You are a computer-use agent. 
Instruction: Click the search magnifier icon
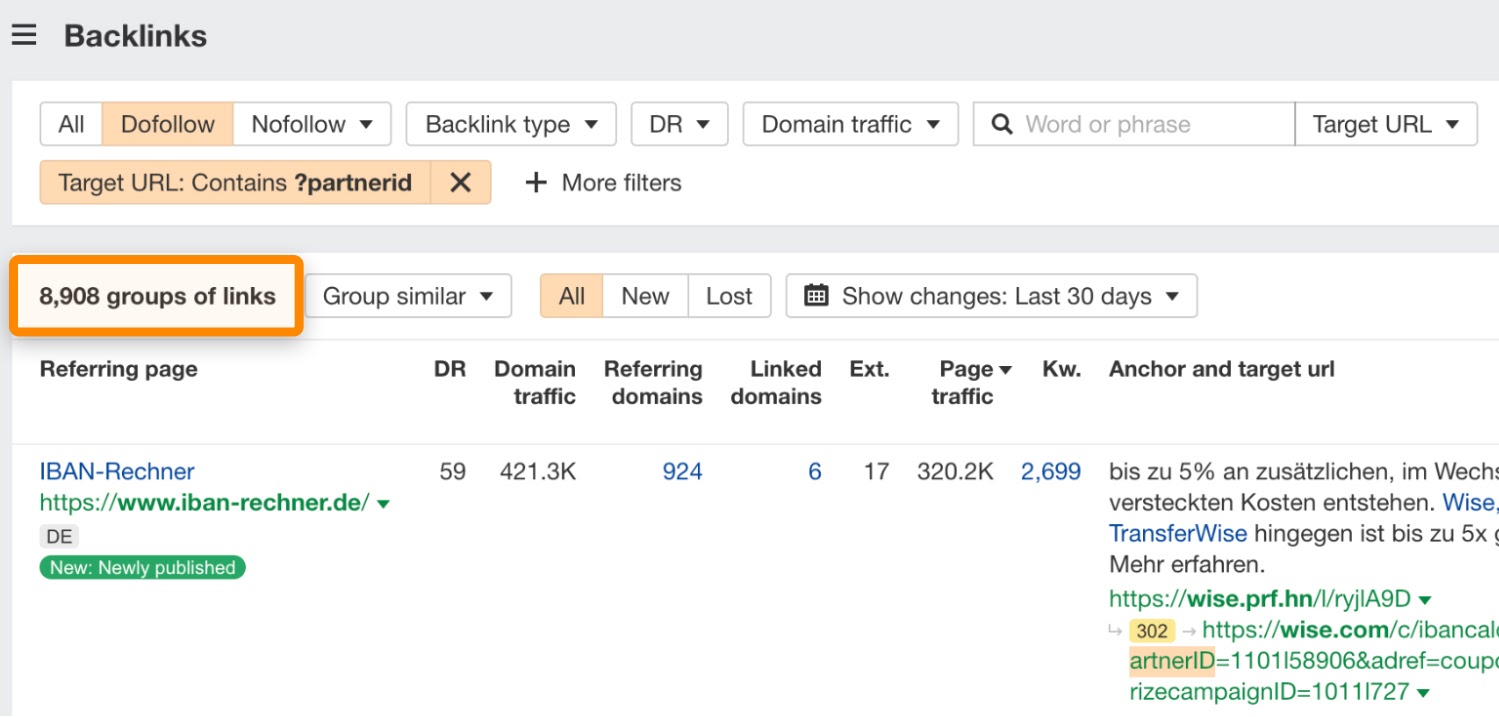1001,125
